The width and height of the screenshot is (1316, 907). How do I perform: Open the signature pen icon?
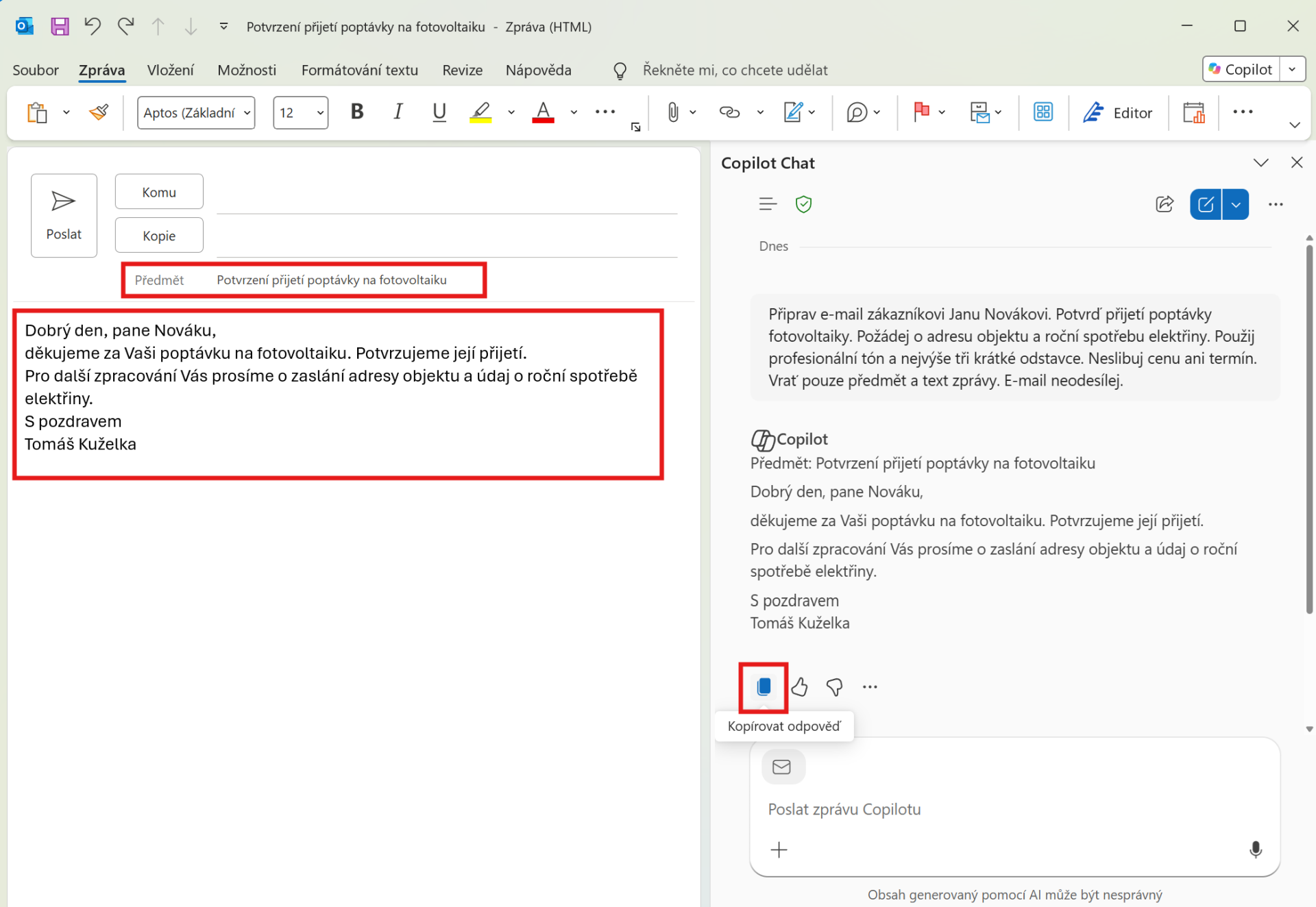point(793,112)
